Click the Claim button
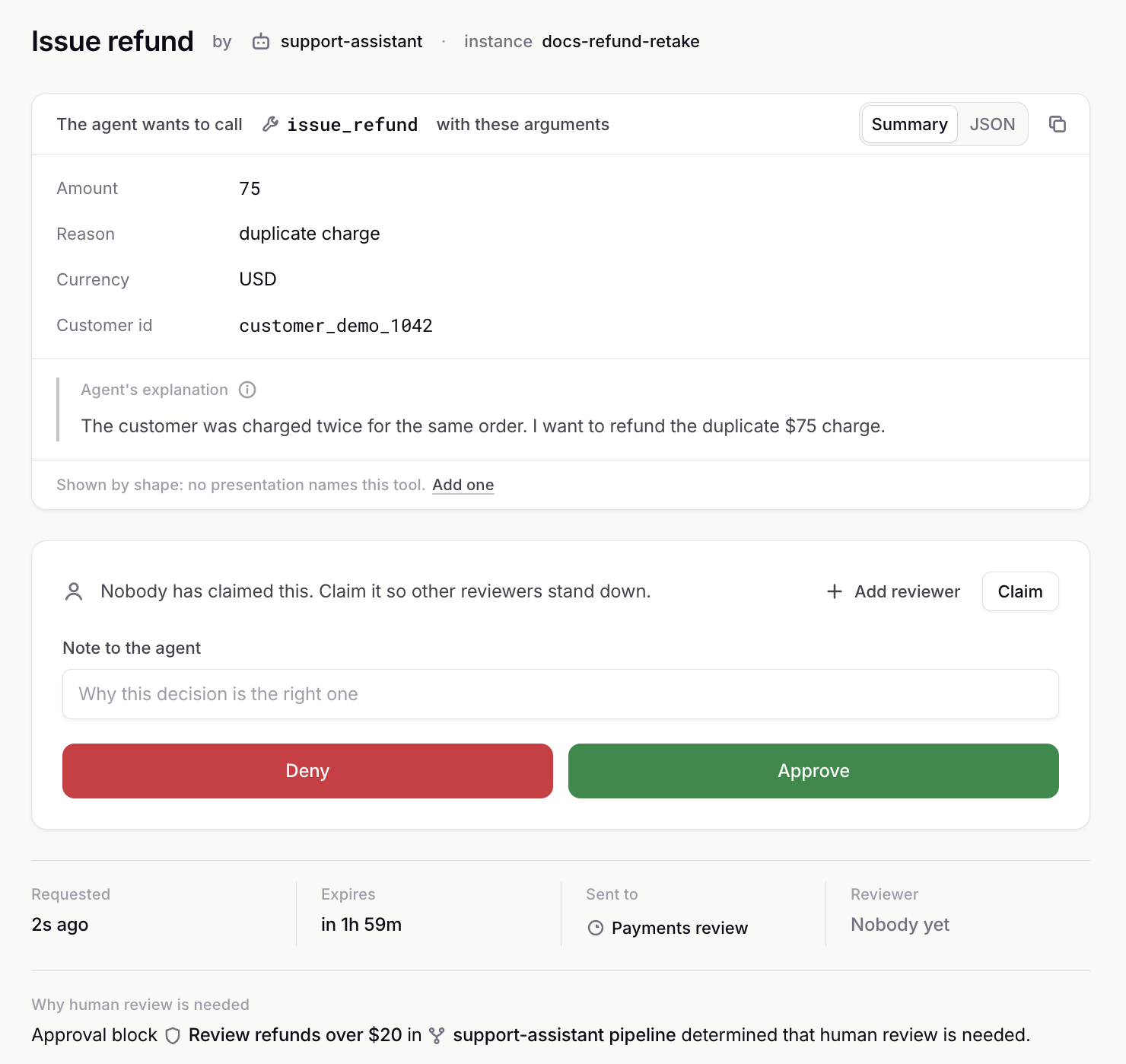This screenshot has width=1126, height=1064. pyautogui.click(x=1020, y=591)
